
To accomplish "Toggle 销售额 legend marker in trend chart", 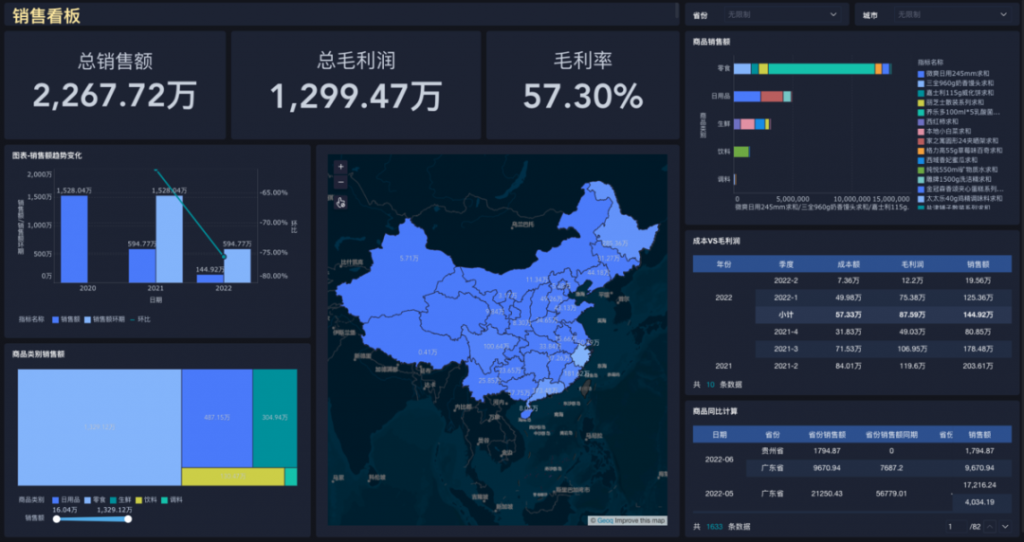I will [x=54, y=319].
